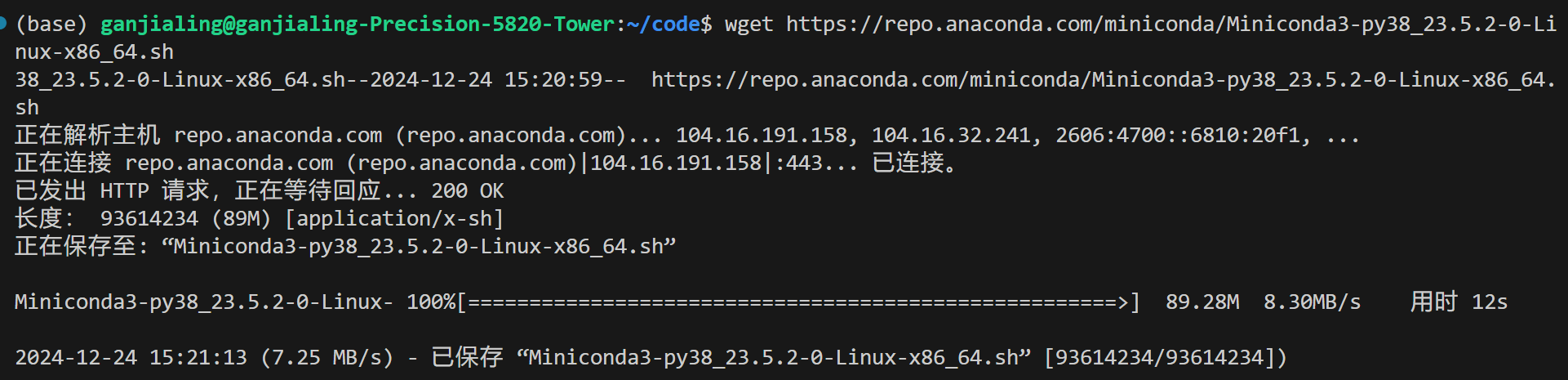Click the [application/x-sh] content type
Image resolution: width=1568 pixels, height=380 pixels.
[x=394, y=219]
